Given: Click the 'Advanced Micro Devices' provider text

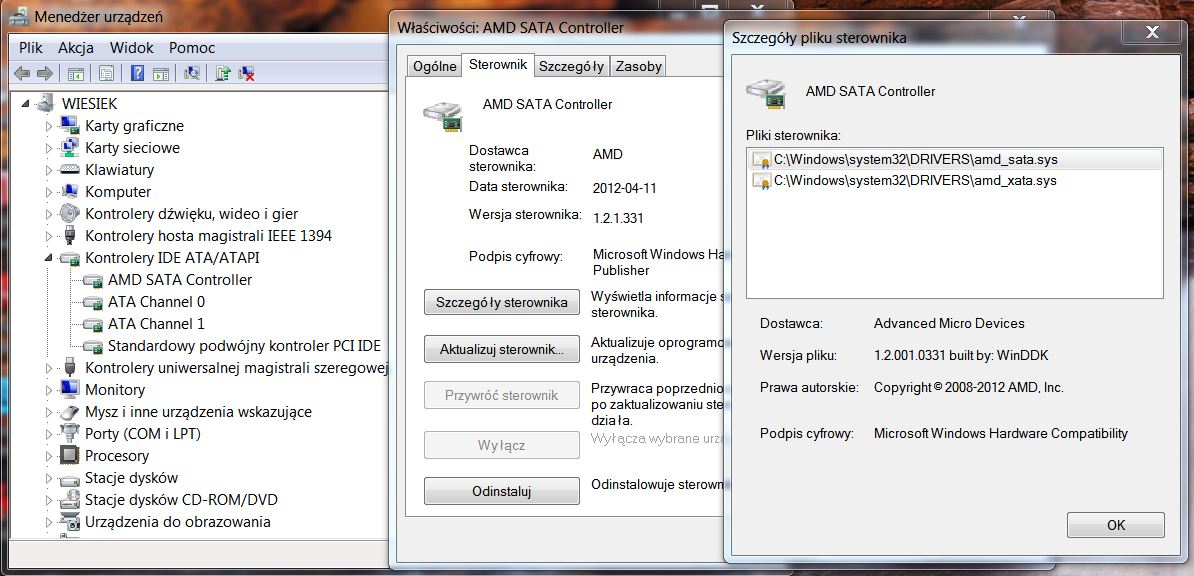Looking at the screenshot, I should 949,323.
